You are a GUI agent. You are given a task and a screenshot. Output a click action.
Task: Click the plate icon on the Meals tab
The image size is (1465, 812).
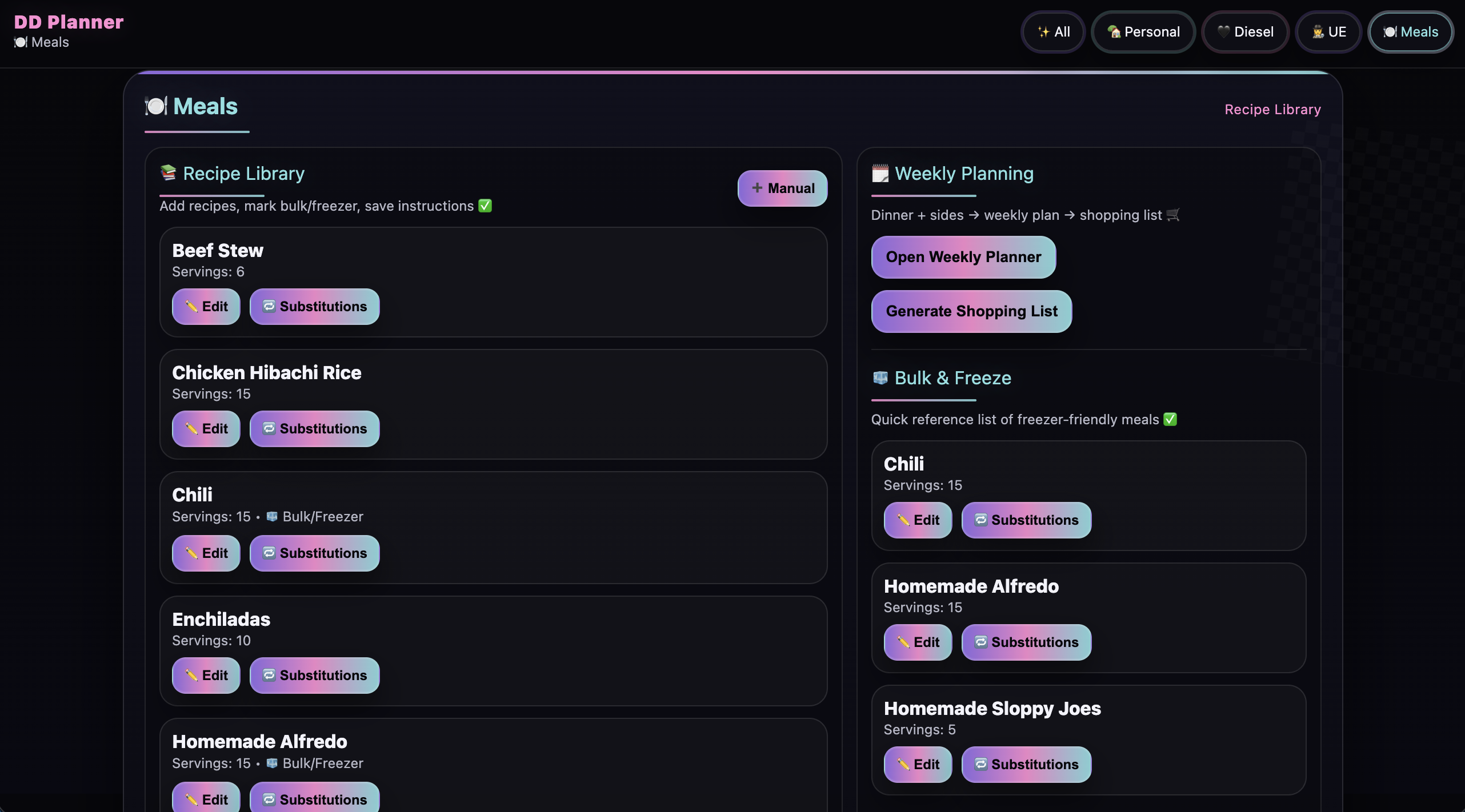pyautogui.click(x=1390, y=32)
